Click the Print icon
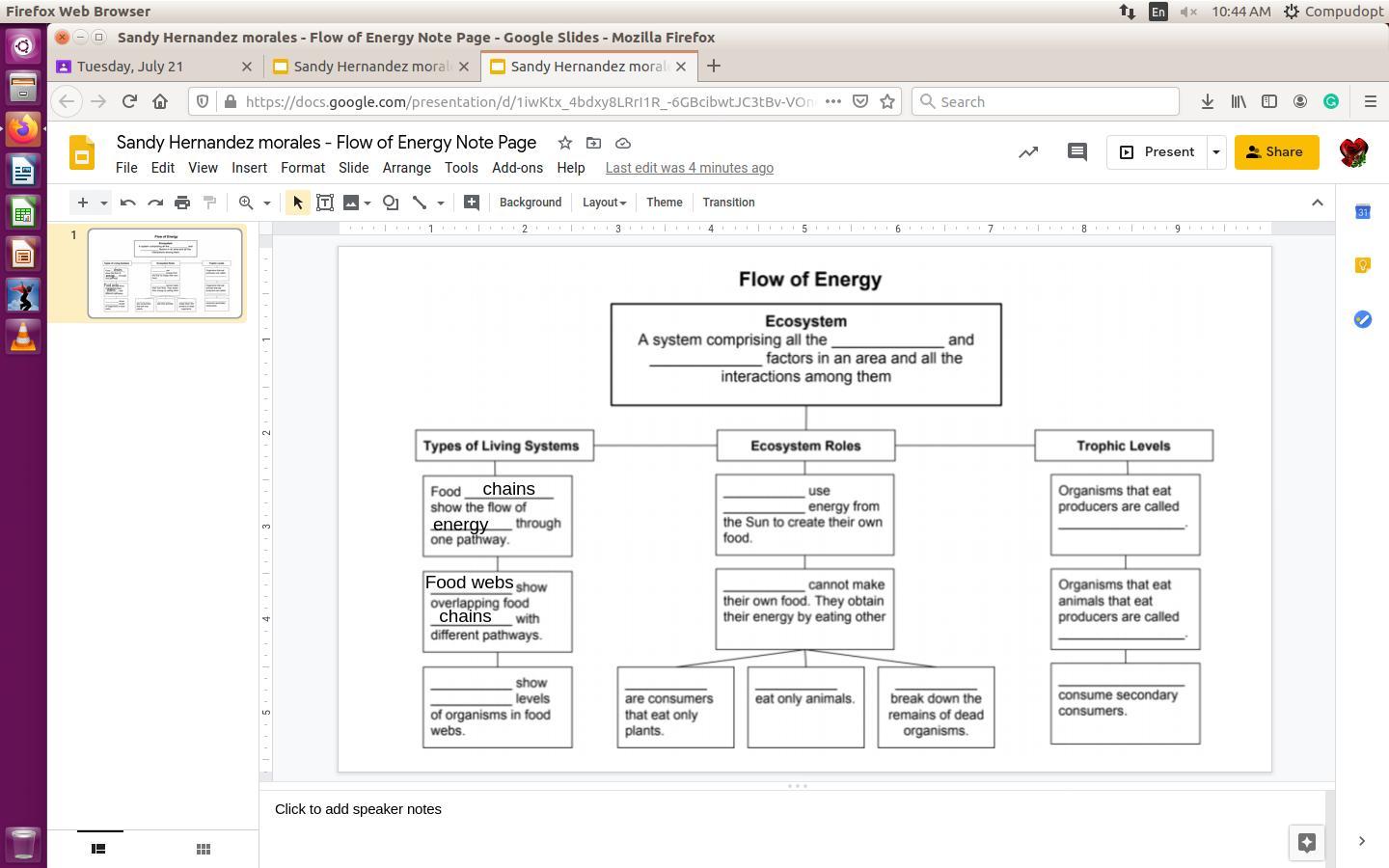This screenshot has height=868, width=1389. pos(182,203)
